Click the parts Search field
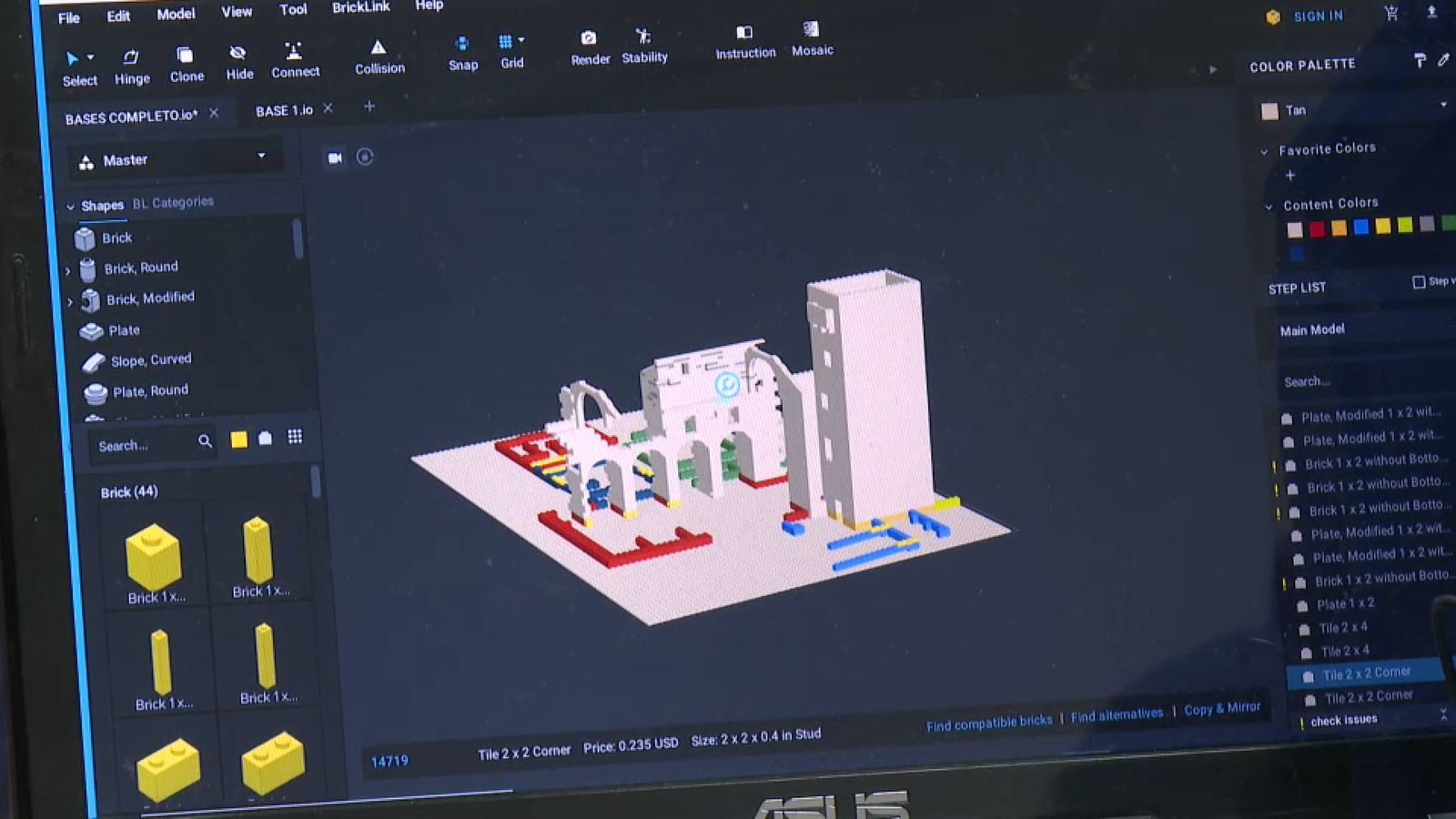The image size is (1456, 819). click(144, 445)
